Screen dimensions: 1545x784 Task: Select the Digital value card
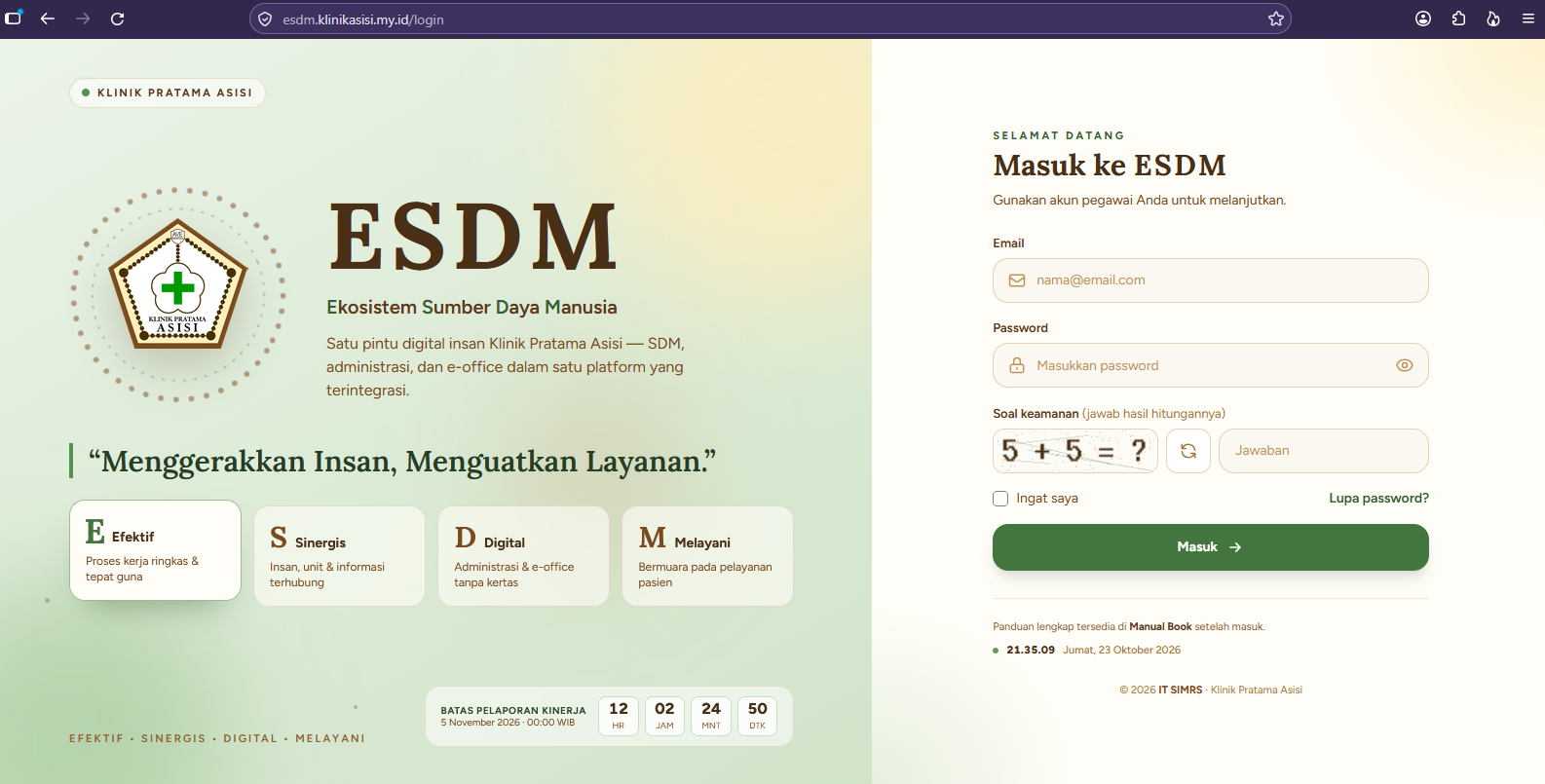point(524,556)
